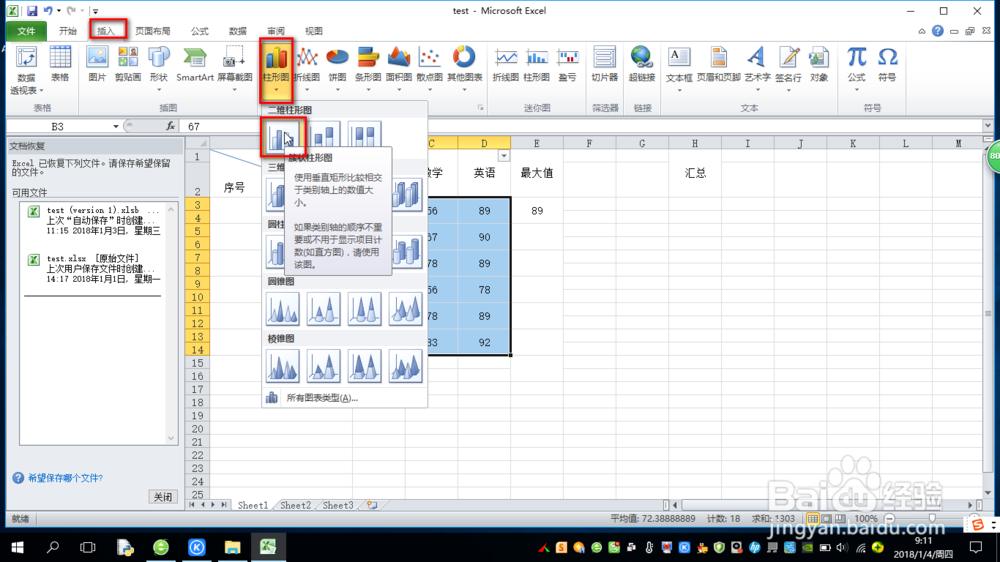Choose the first pyramid chart (棱锥图) thumbnail

[283, 366]
